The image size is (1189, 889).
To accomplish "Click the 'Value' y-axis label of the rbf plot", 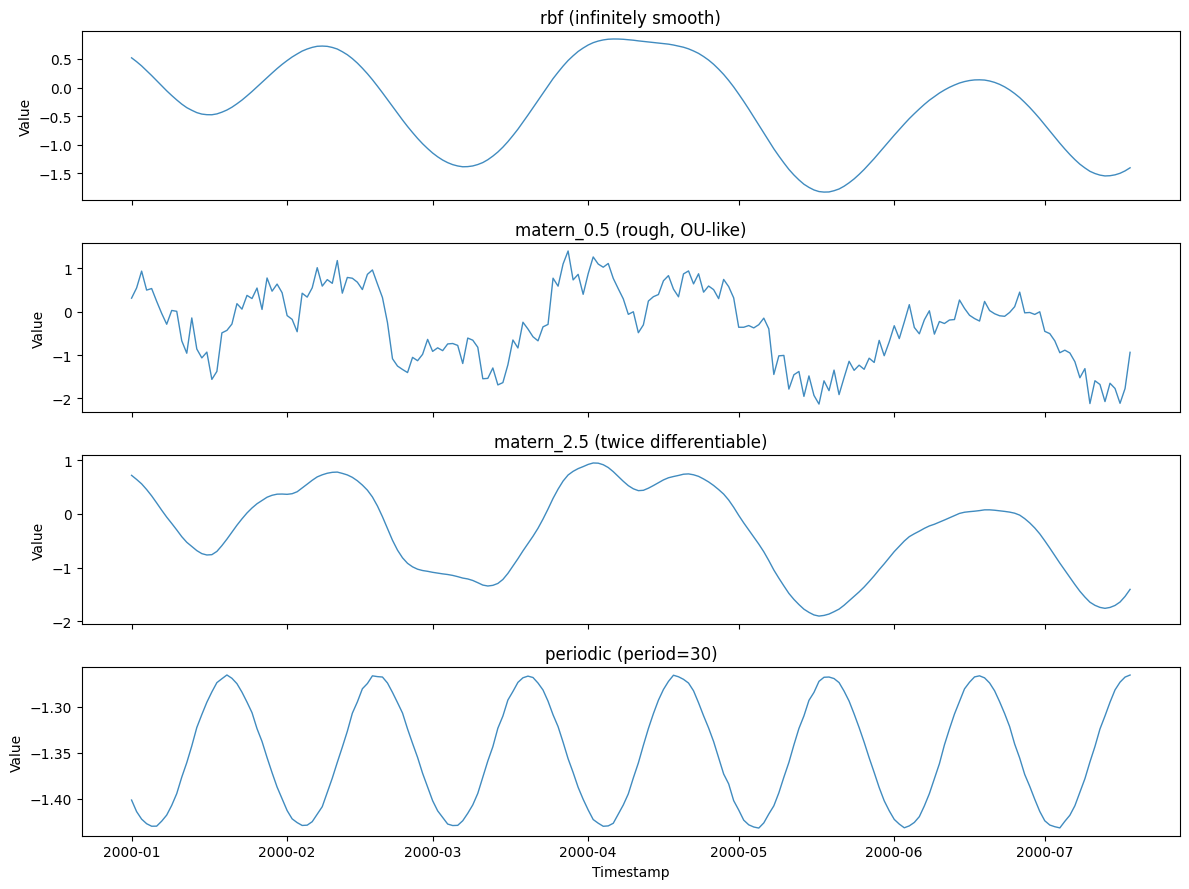I will click(x=24, y=118).
